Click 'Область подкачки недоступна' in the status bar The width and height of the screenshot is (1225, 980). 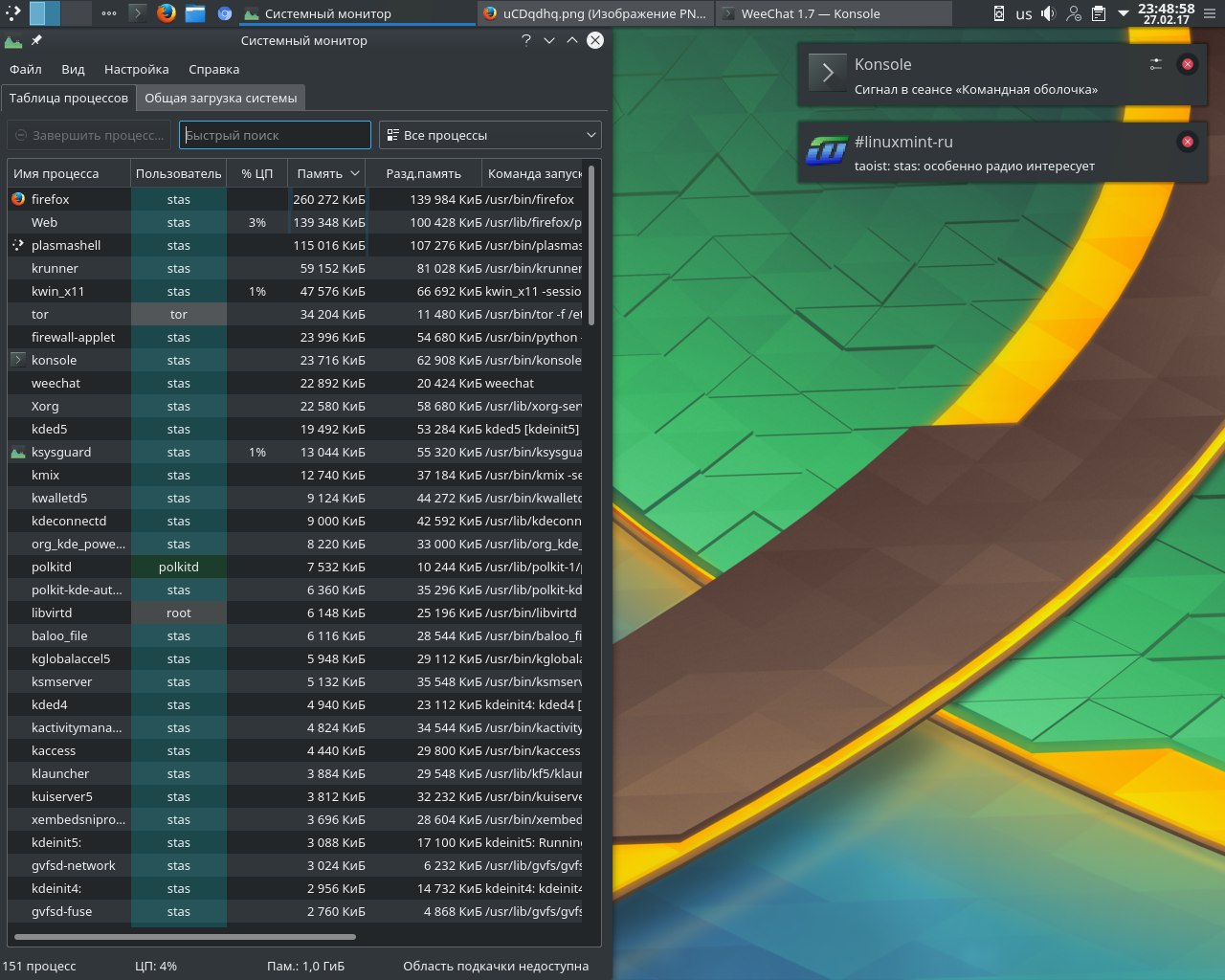tap(496, 966)
